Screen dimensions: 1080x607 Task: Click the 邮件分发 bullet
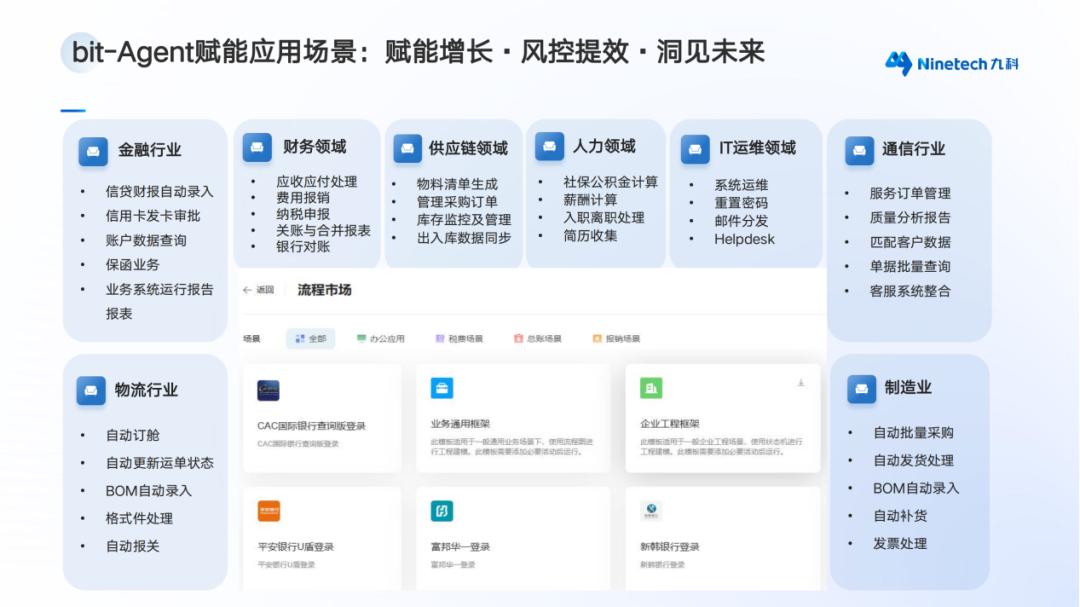point(741,220)
